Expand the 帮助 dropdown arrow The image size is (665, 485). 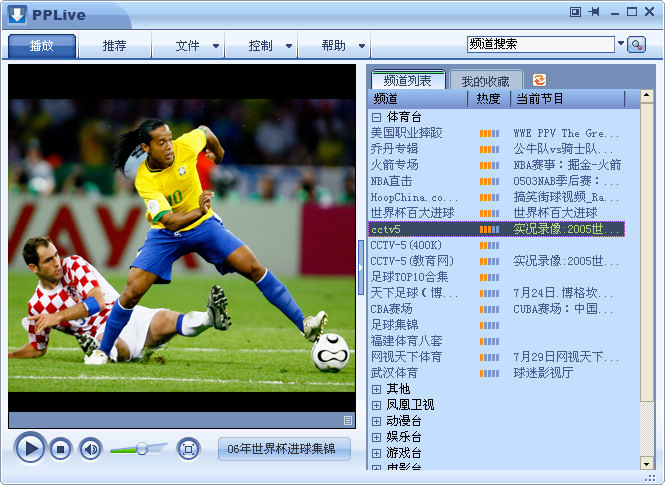click(362, 46)
